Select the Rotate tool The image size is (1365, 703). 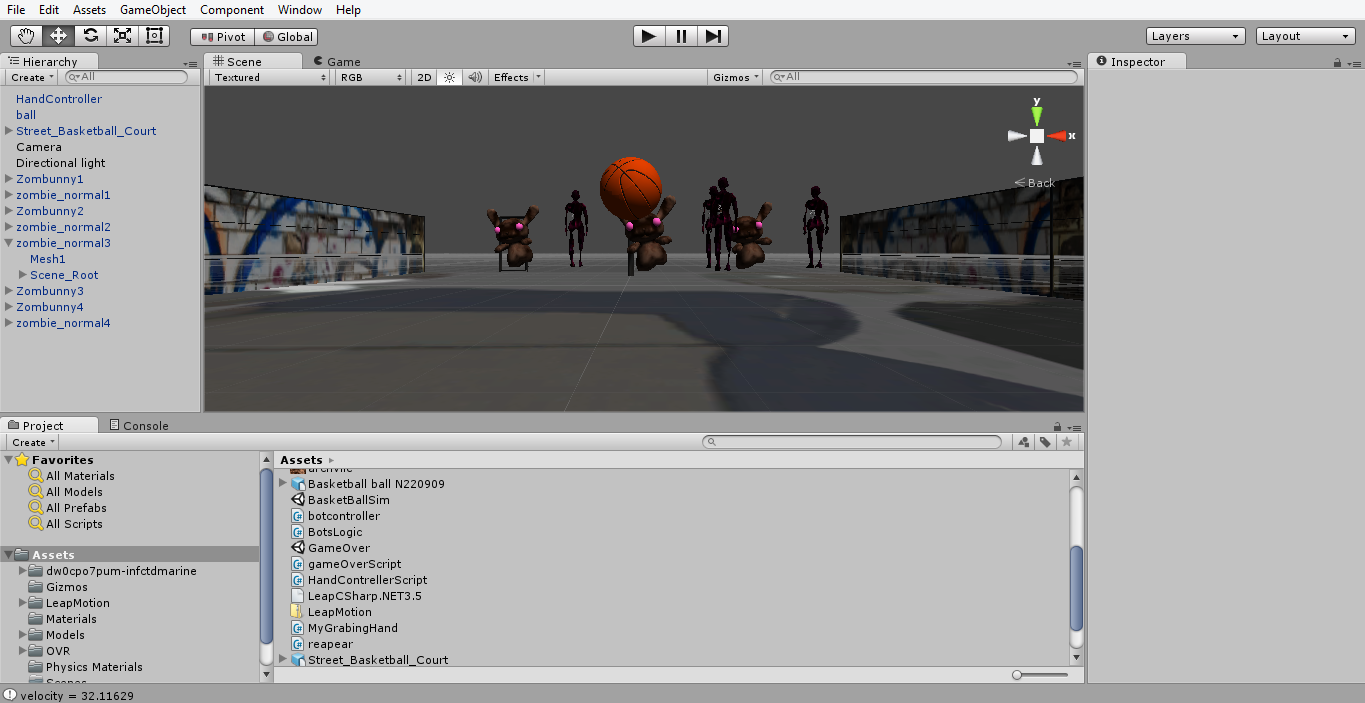coord(91,36)
